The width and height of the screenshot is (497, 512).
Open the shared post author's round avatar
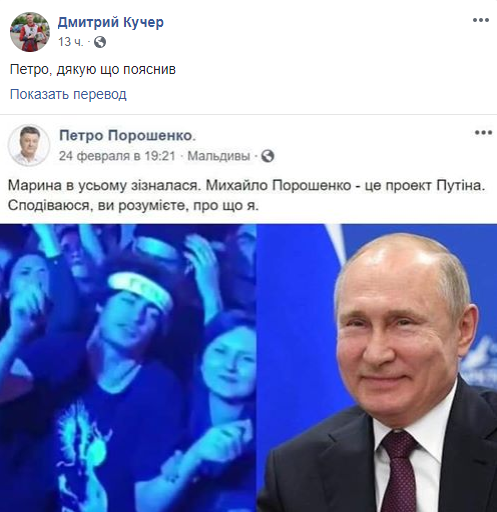coord(29,145)
